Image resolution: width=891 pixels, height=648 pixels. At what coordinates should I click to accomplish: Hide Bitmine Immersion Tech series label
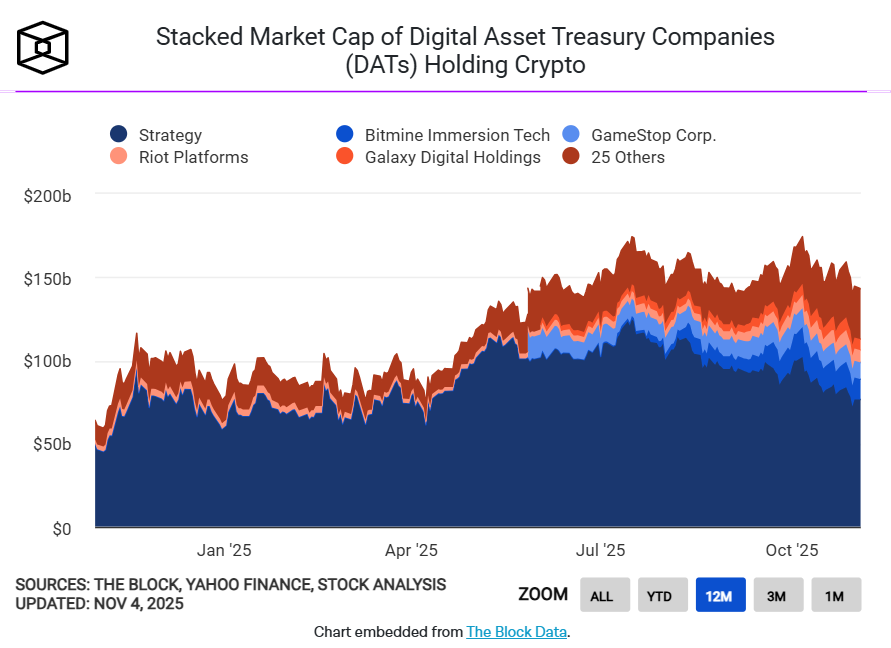click(457, 135)
